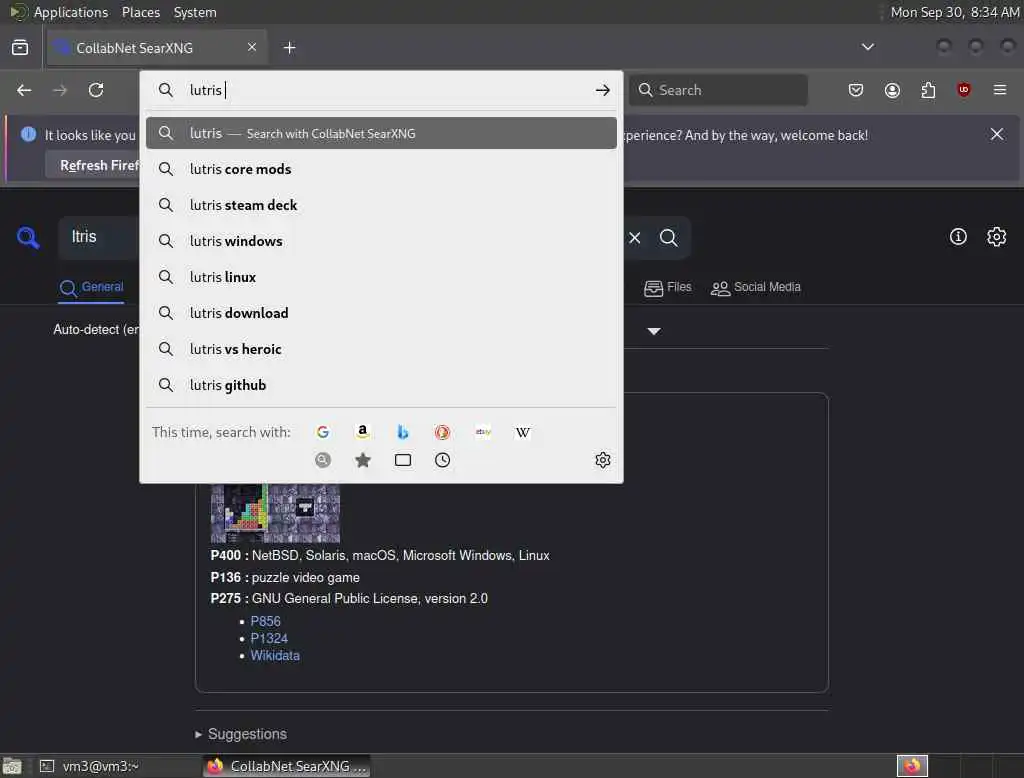The height and width of the screenshot is (778, 1024).
Task: Search this time with Amazon
Action: pyautogui.click(x=362, y=432)
